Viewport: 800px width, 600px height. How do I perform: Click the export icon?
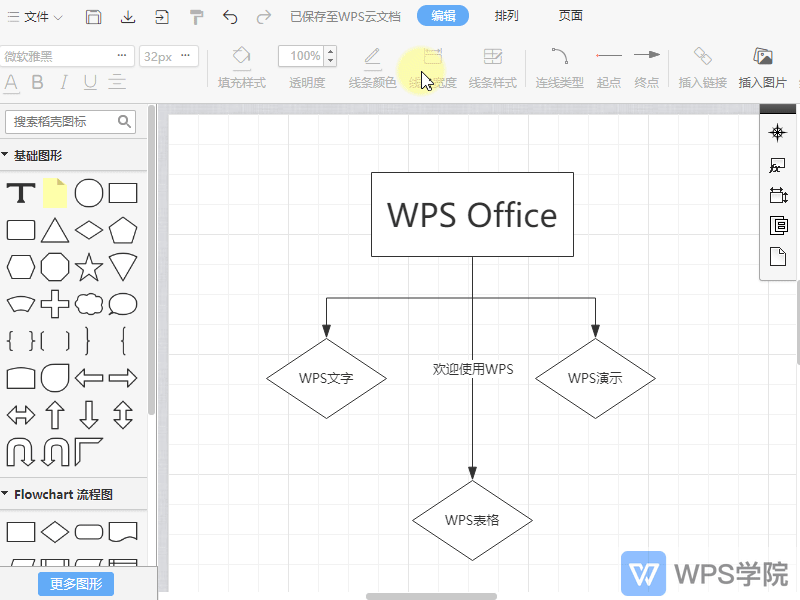(162, 17)
